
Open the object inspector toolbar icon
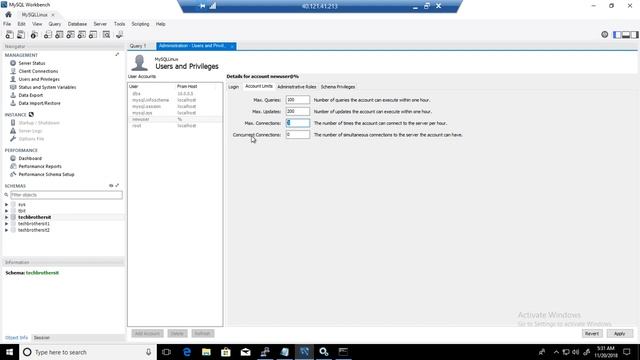[34, 35]
